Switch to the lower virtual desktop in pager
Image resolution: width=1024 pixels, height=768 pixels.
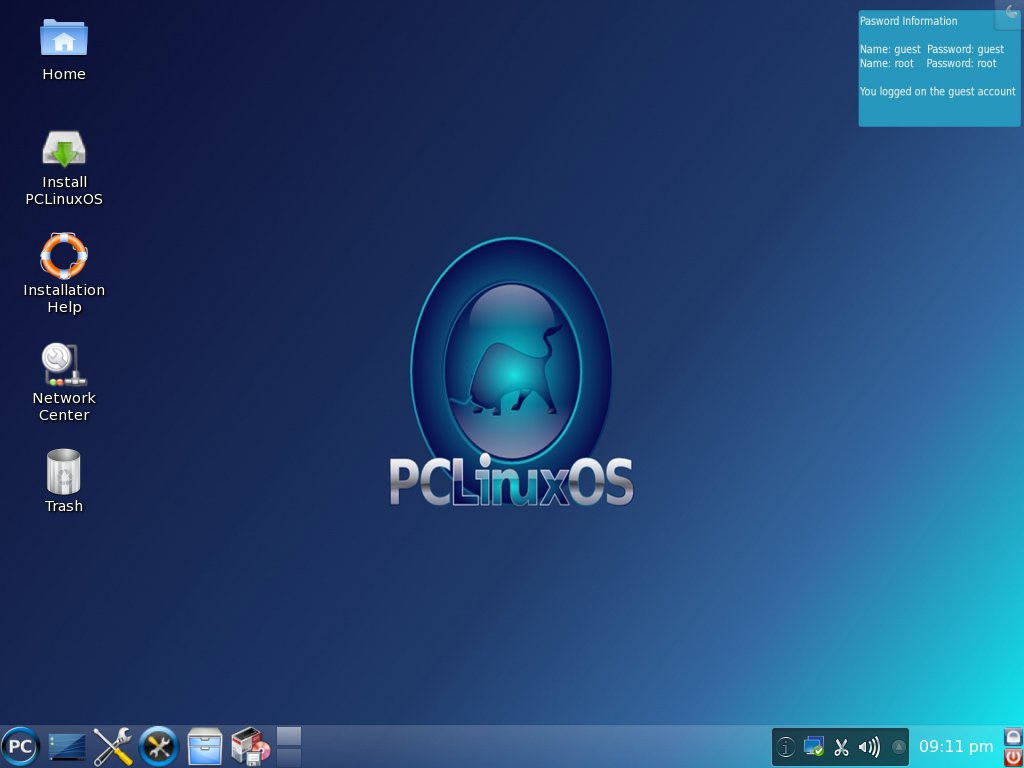click(x=289, y=758)
